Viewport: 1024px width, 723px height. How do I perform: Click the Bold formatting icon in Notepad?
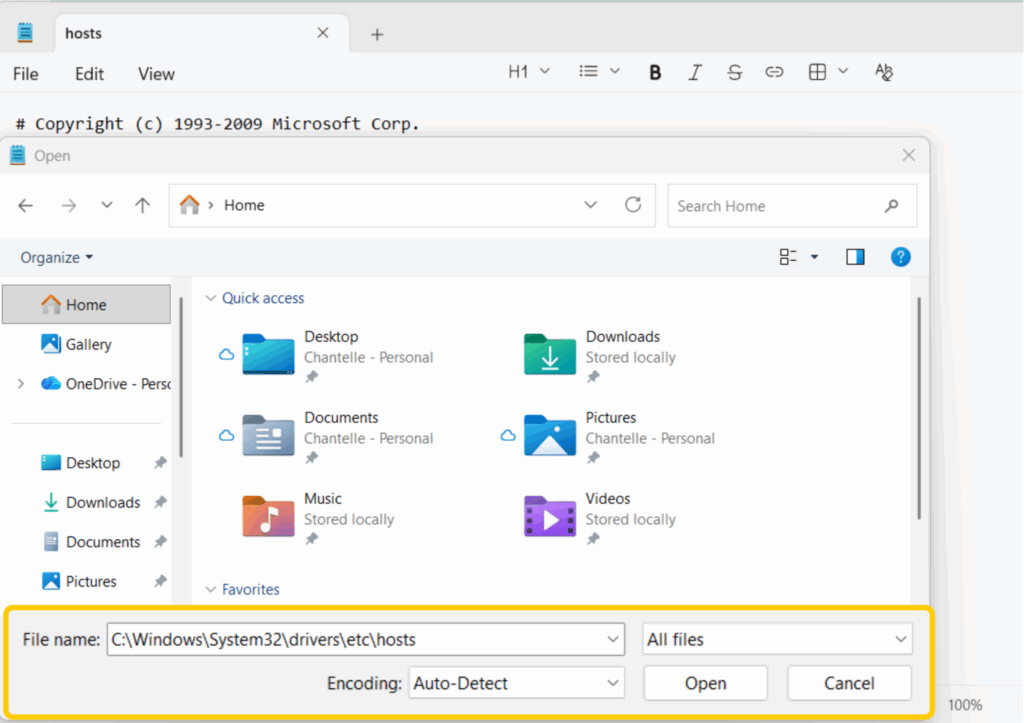click(x=655, y=72)
